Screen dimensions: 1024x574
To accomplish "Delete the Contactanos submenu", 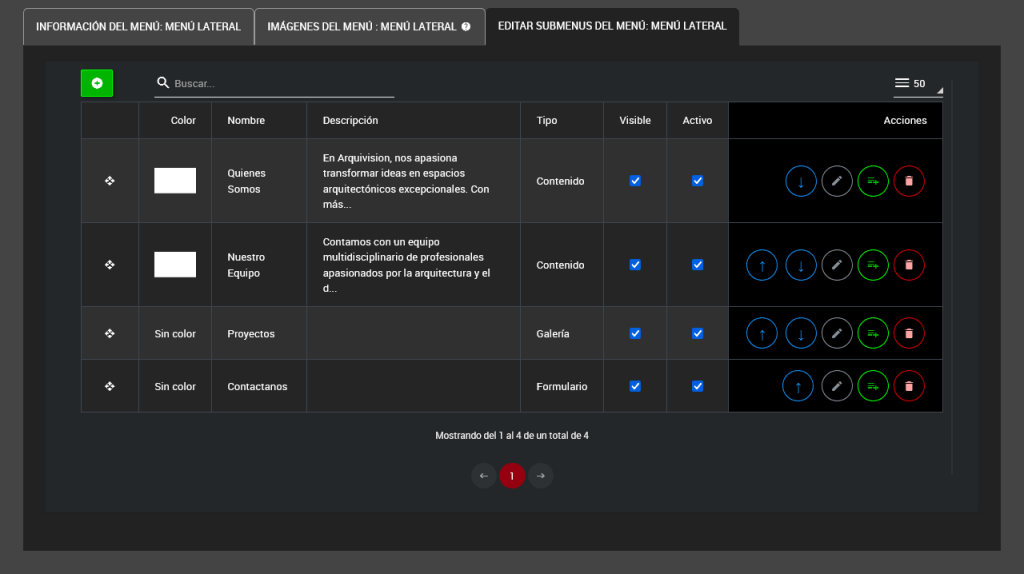I will pyautogui.click(x=909, y=386).
